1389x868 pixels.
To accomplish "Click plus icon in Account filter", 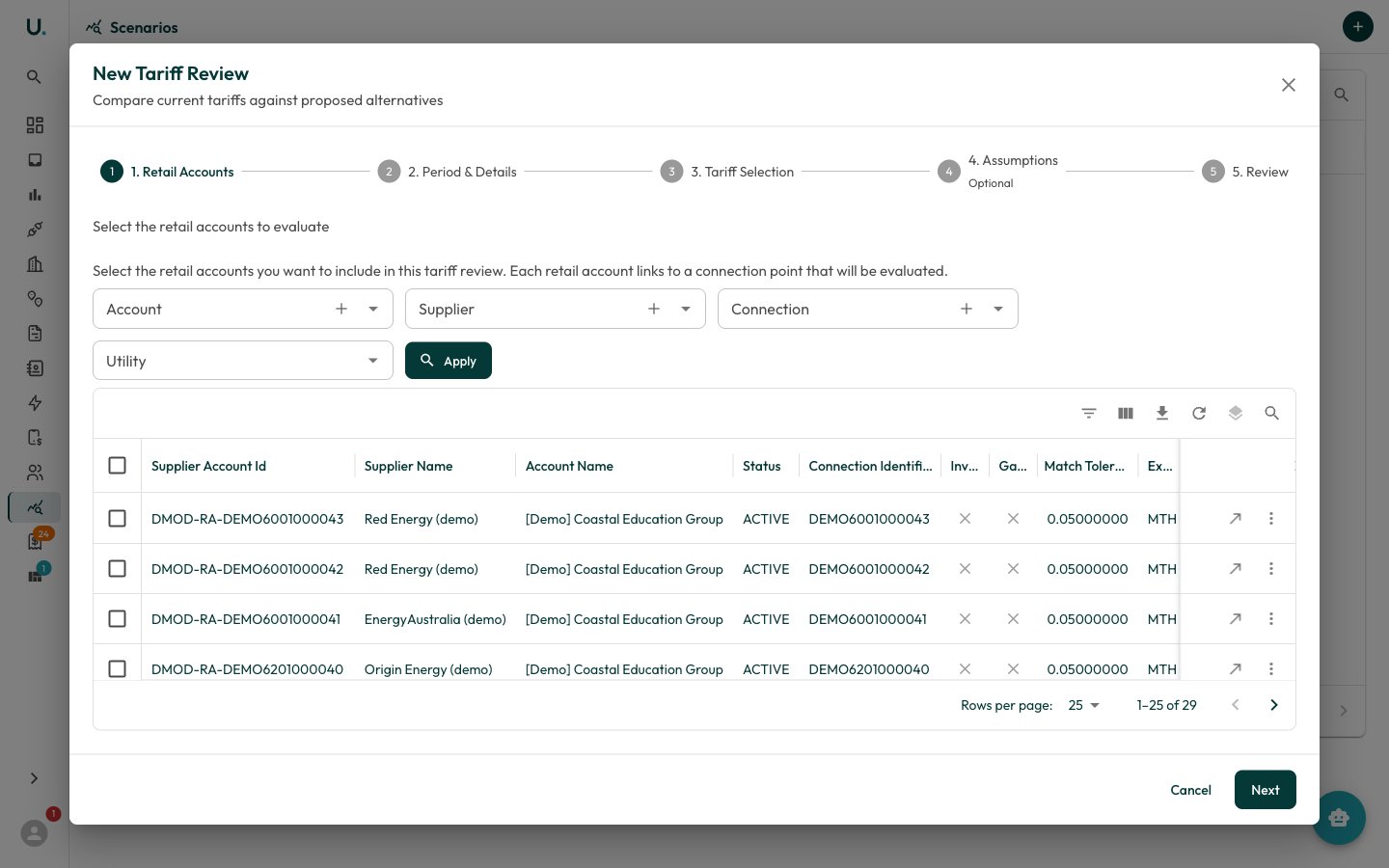I will [x=341, y=309].
